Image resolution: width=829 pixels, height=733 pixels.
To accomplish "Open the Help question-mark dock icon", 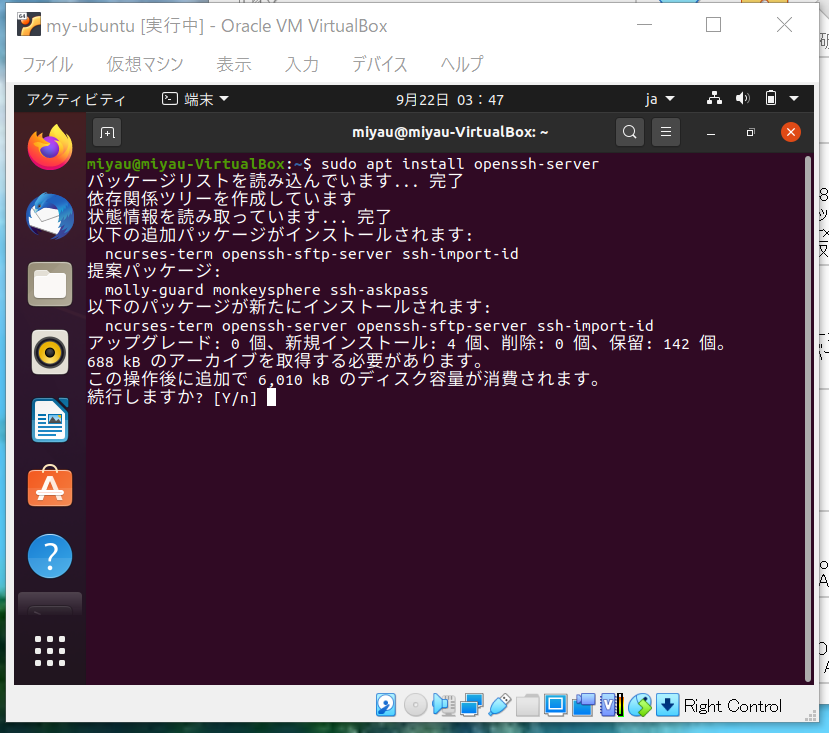I will (50, 556).
